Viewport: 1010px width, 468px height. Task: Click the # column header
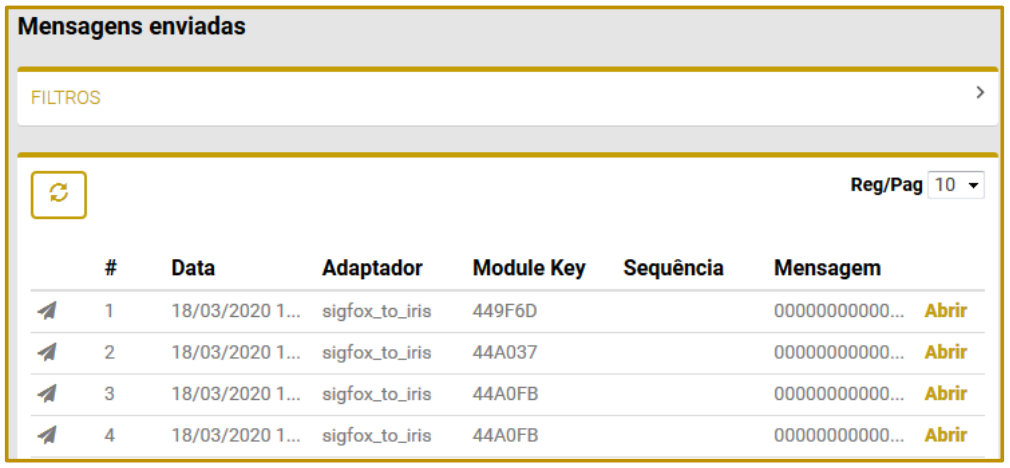pos(111,268)
